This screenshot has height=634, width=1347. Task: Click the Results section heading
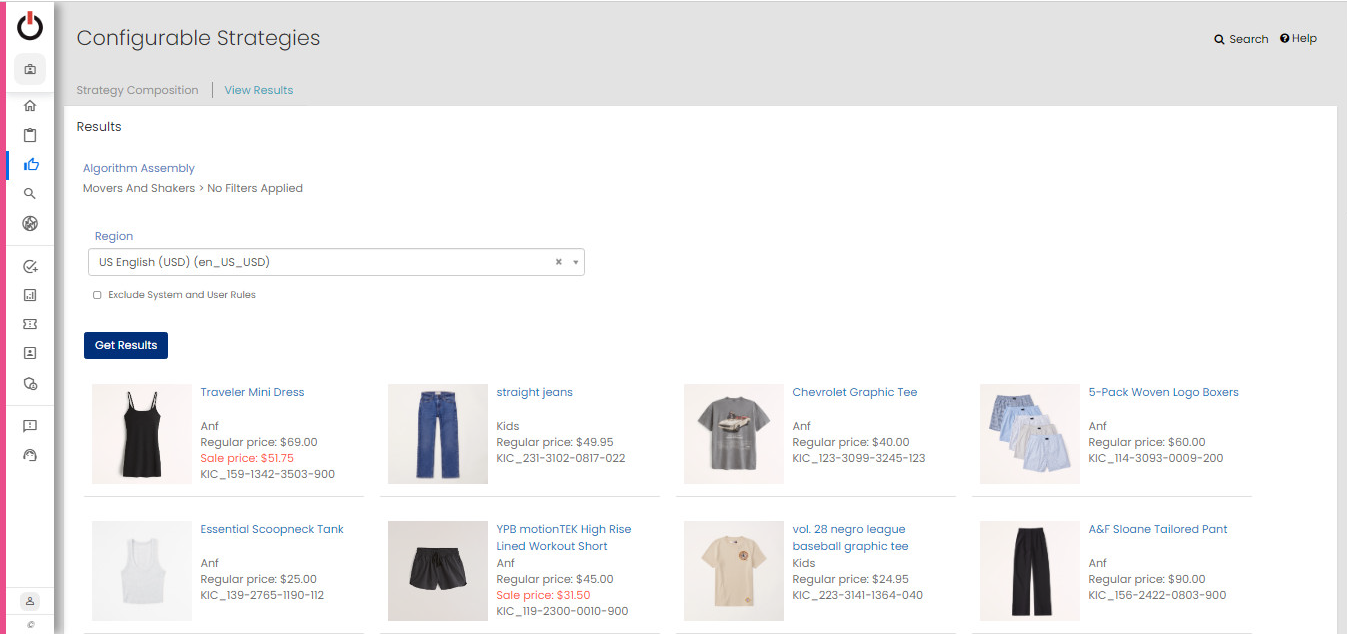[x=99, y=127]
